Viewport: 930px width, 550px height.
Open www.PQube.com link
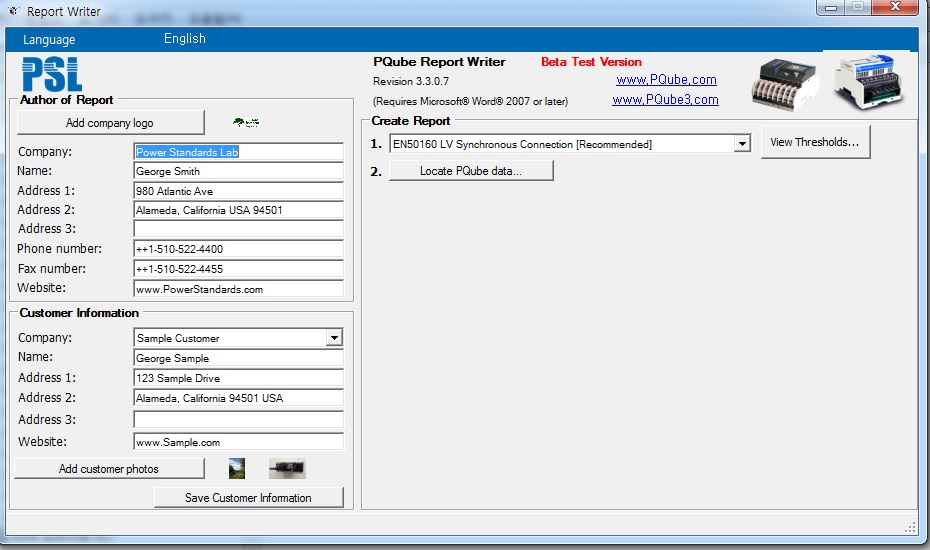tap(666, 80)
